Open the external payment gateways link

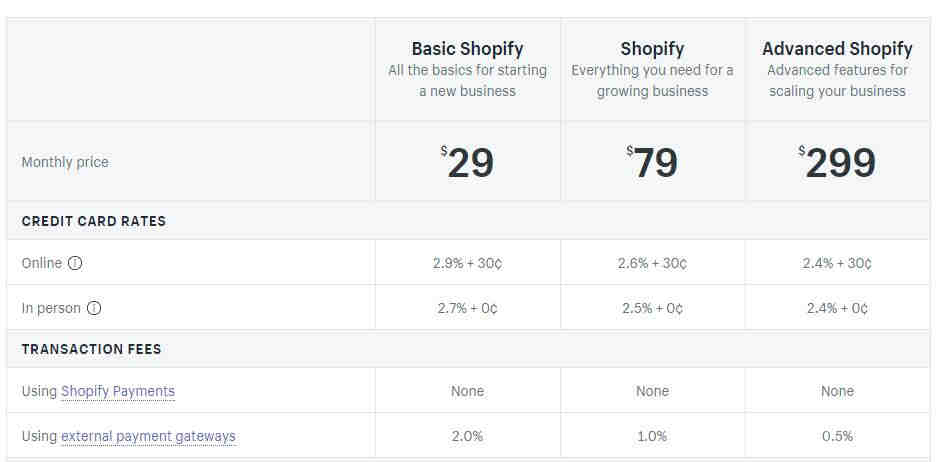click(148, 436)
